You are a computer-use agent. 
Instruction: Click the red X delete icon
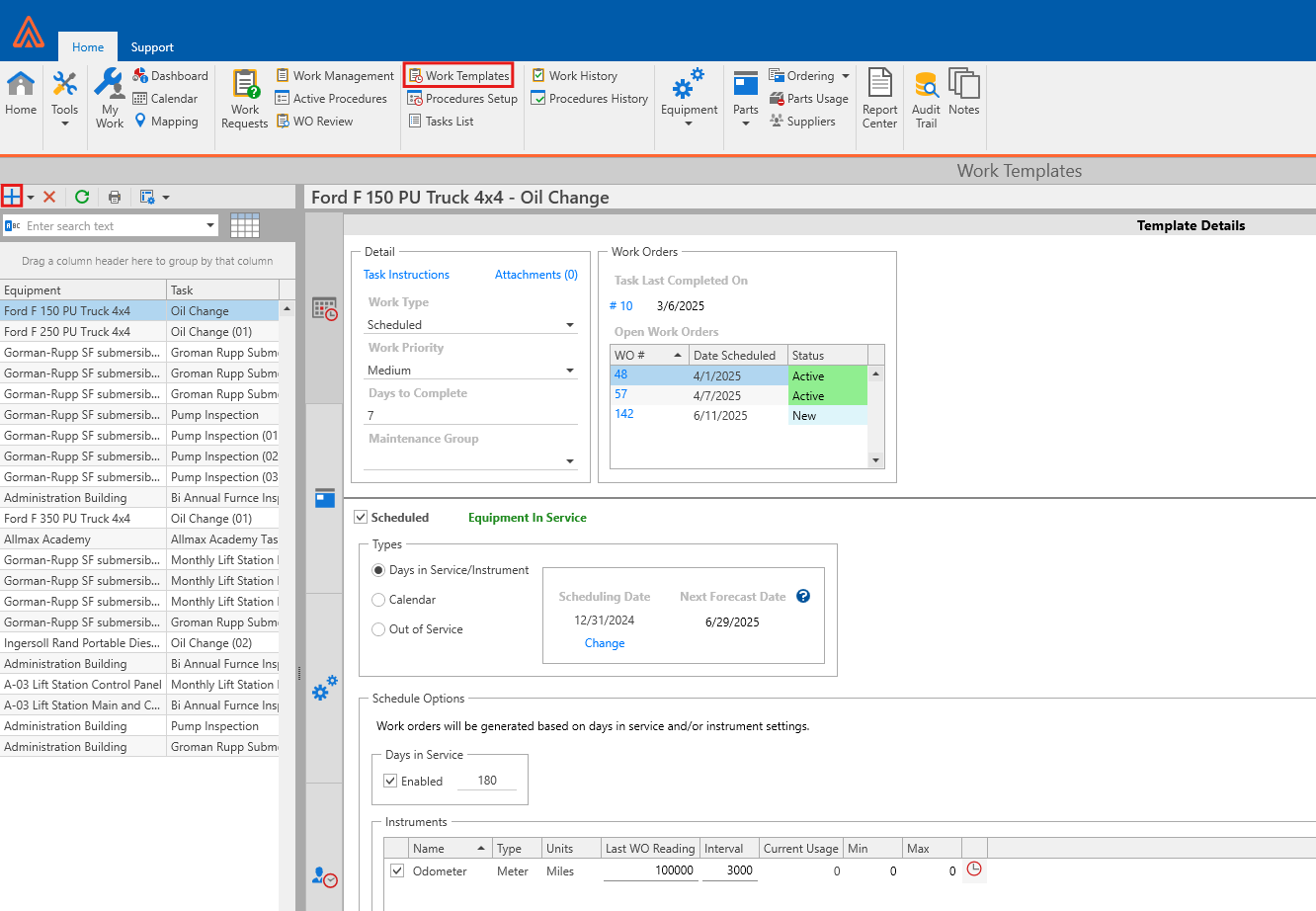pos(49,197)
